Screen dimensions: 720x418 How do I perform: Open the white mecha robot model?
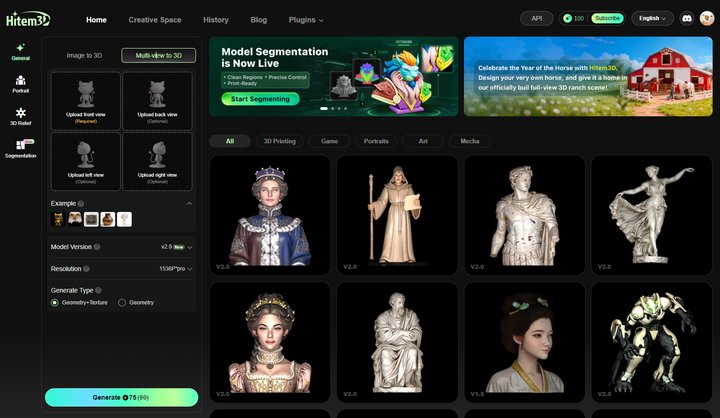652,342
